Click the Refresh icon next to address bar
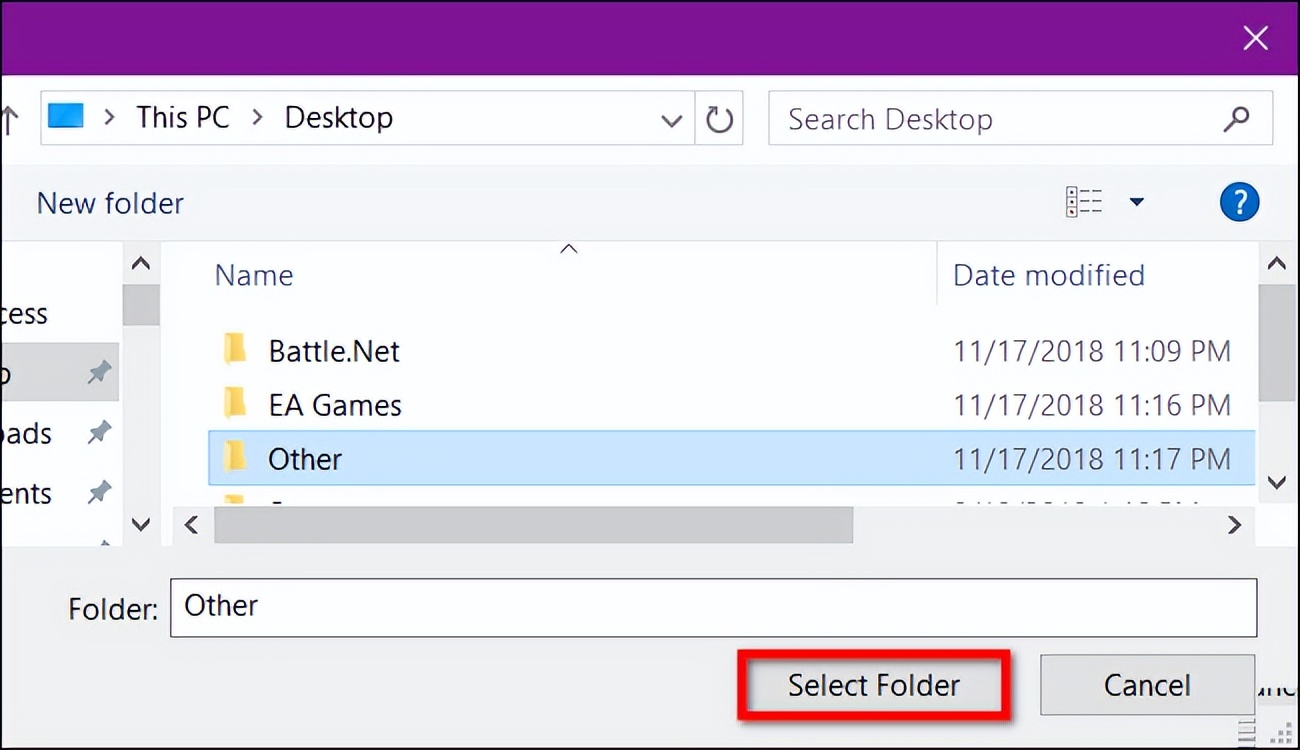 pyautogui.click(x=719, y=120)
